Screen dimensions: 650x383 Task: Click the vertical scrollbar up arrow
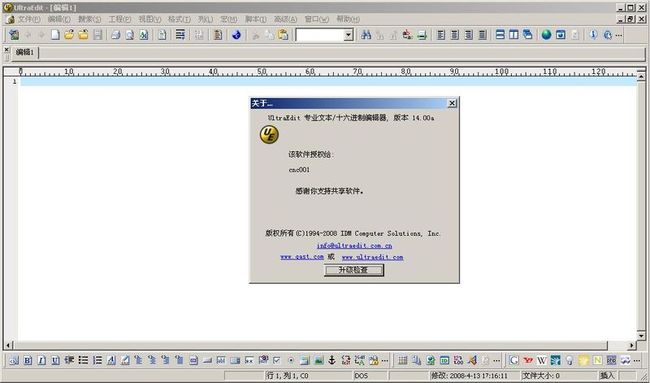[x=641, y=76]
